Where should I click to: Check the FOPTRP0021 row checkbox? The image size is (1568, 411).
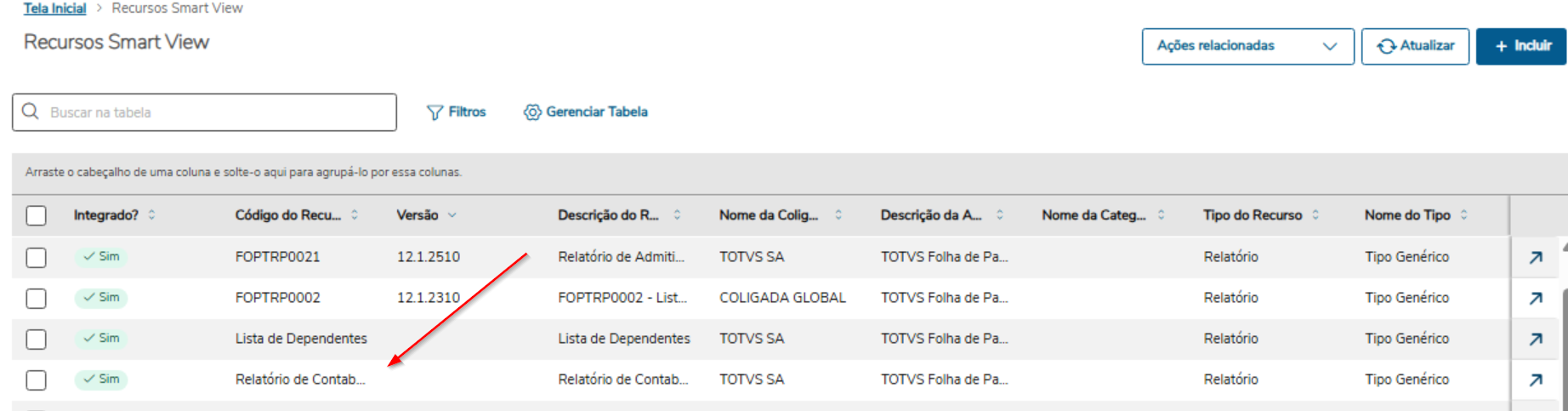click(x=36, y=257)
